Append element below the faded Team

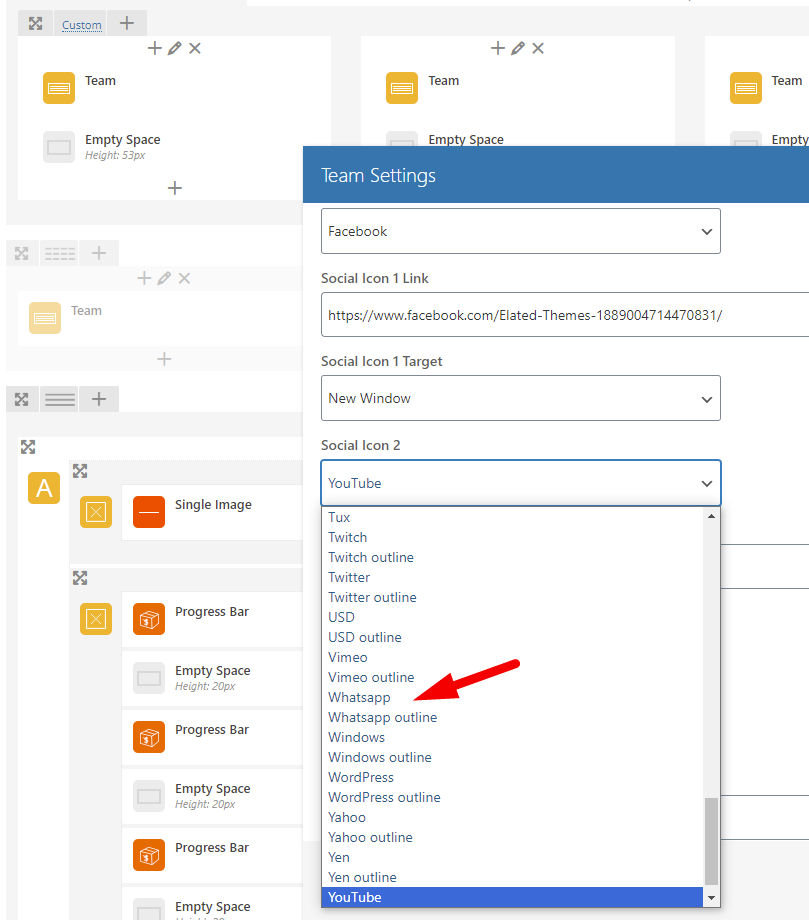click(164, 359)
